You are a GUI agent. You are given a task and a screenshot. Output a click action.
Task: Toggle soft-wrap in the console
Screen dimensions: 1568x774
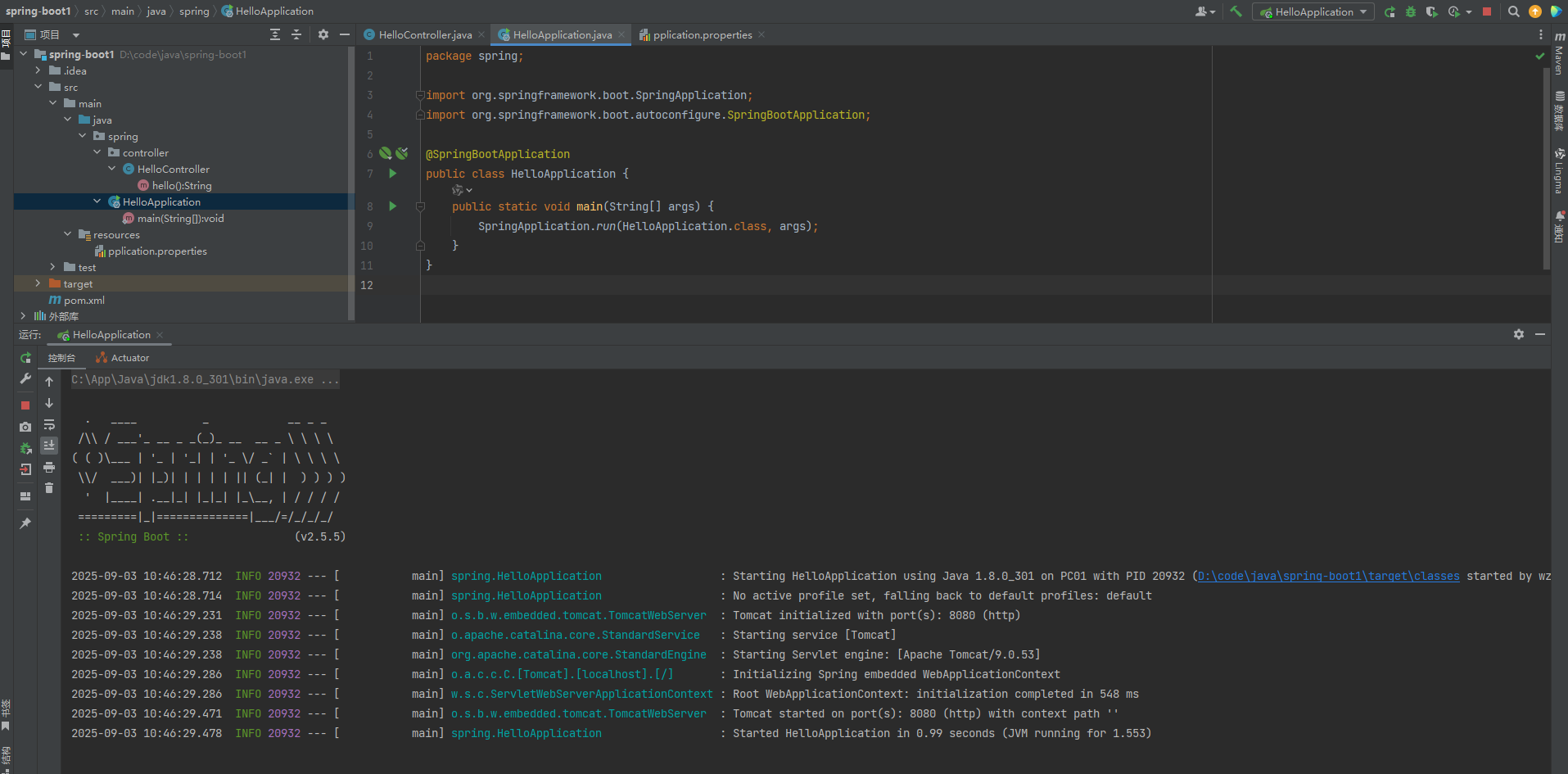tap(49, 424)
